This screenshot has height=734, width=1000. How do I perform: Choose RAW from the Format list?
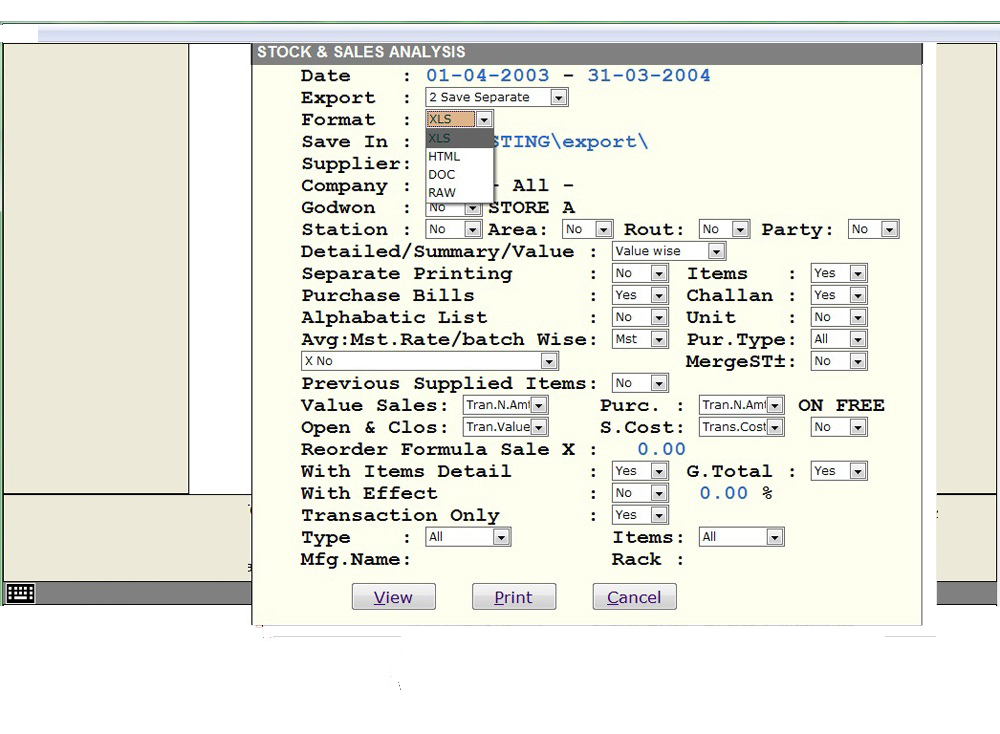[x=459, y=192]
